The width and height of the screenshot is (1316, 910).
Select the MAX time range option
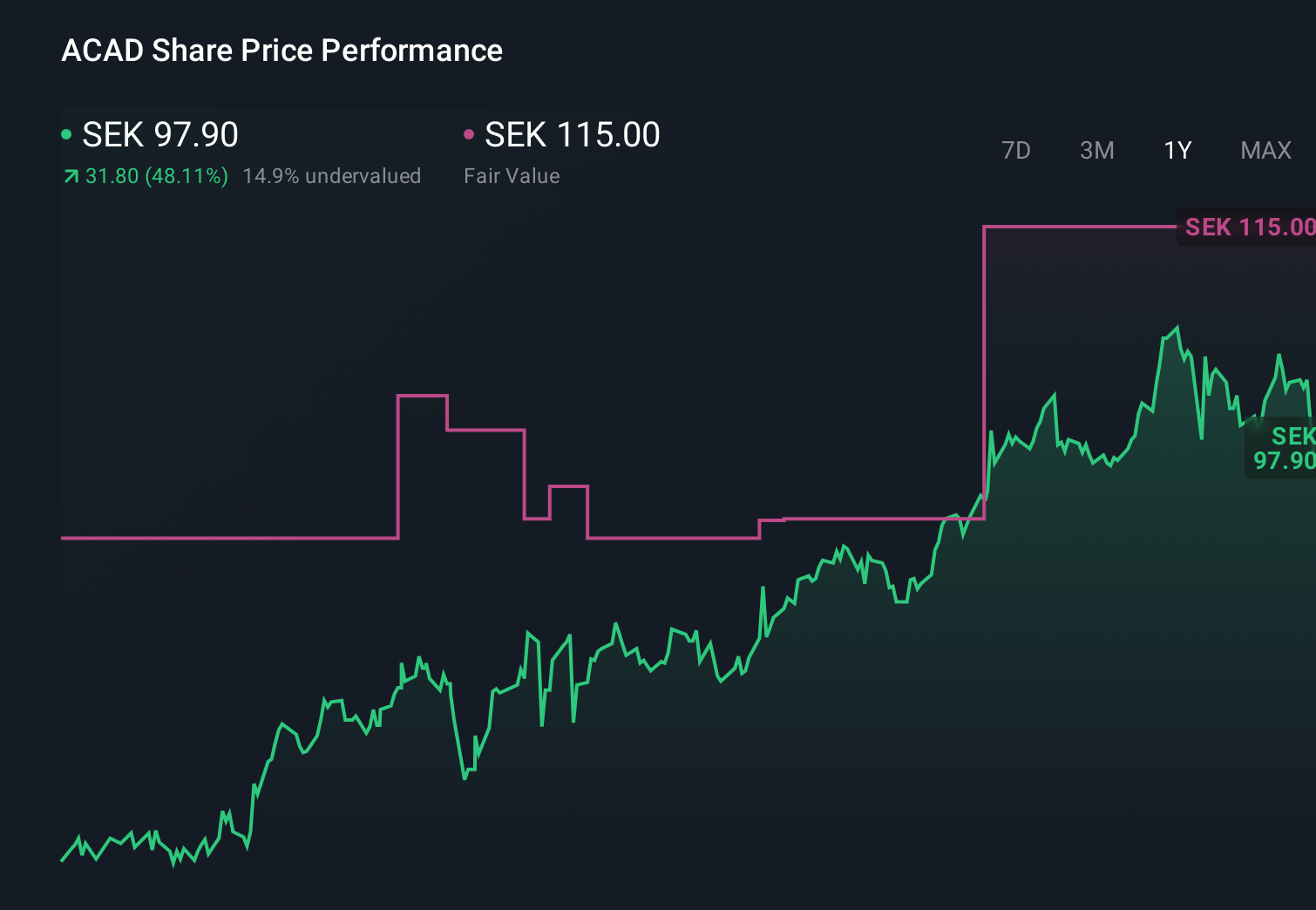click(1265, 150)
